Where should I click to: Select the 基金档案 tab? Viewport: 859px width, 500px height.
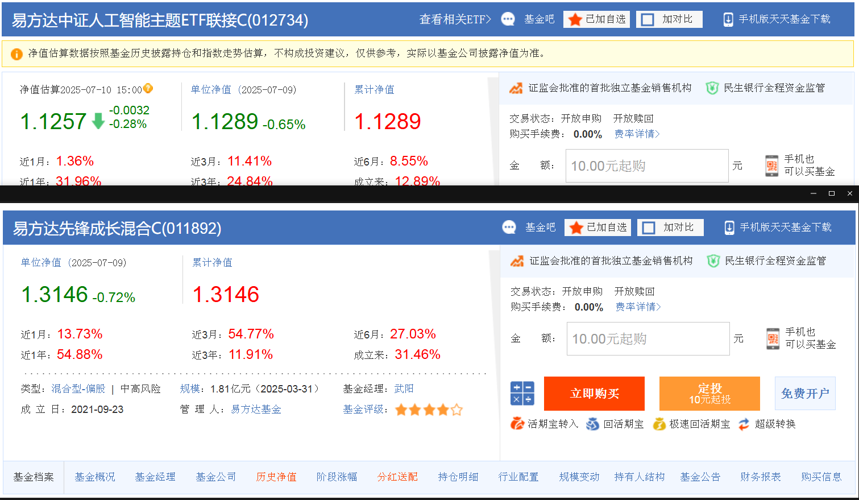(x=33, y=477)
